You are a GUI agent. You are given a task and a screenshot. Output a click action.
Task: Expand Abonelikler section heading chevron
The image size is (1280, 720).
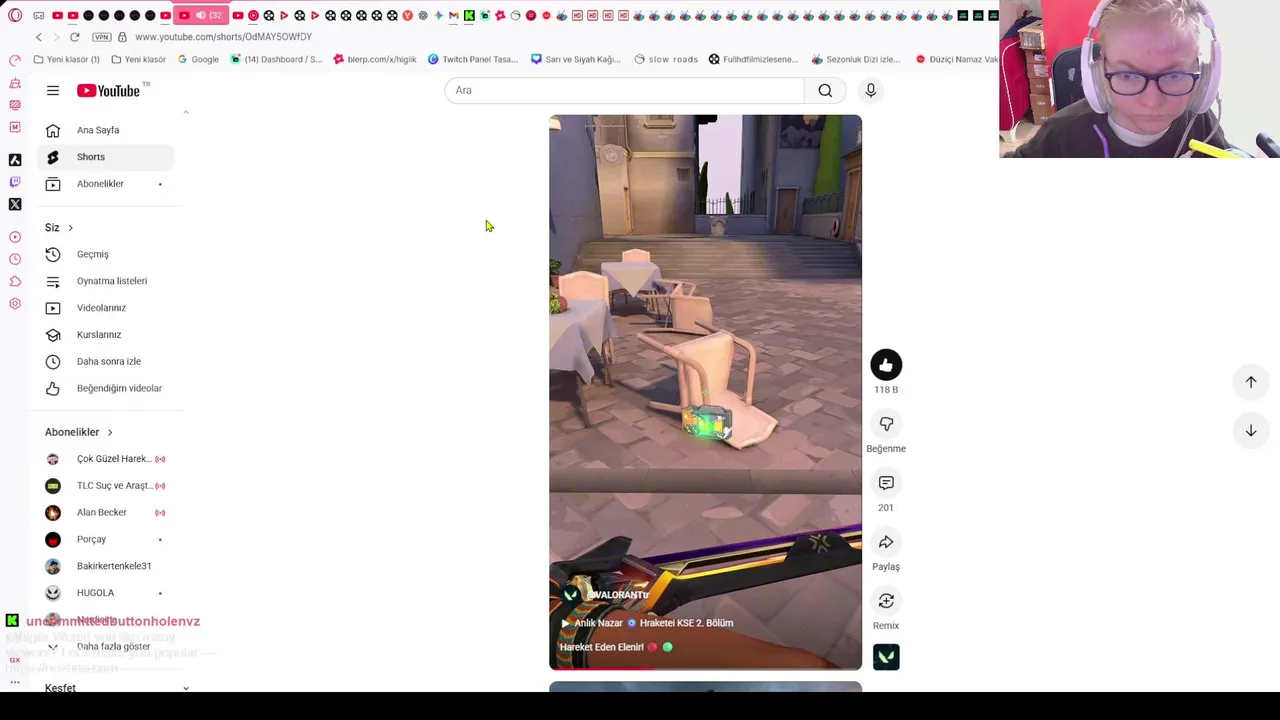click(110, 432)
